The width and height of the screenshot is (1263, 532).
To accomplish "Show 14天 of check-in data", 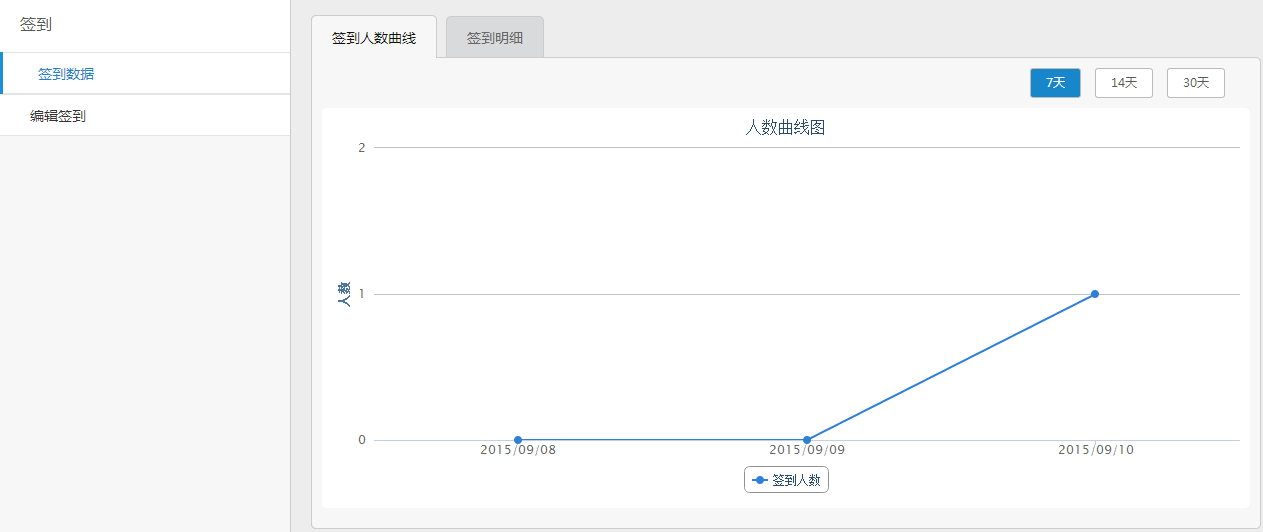I will pyautogui.click(x=1124, y=83).
